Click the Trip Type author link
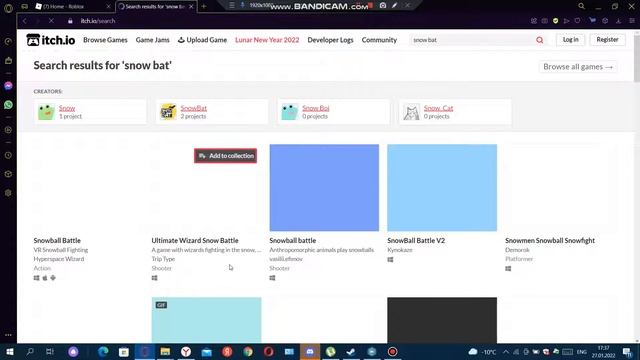Viewport: 640px width, 360px height. point(163,259)
